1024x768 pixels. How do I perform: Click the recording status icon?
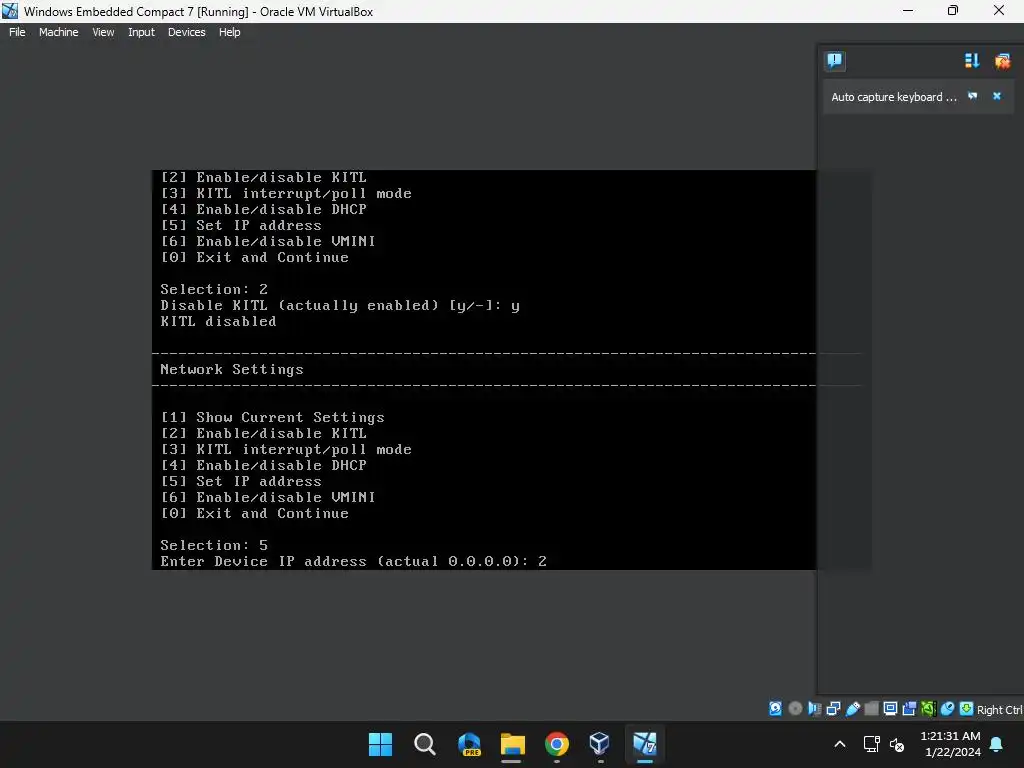coord(909,709)
